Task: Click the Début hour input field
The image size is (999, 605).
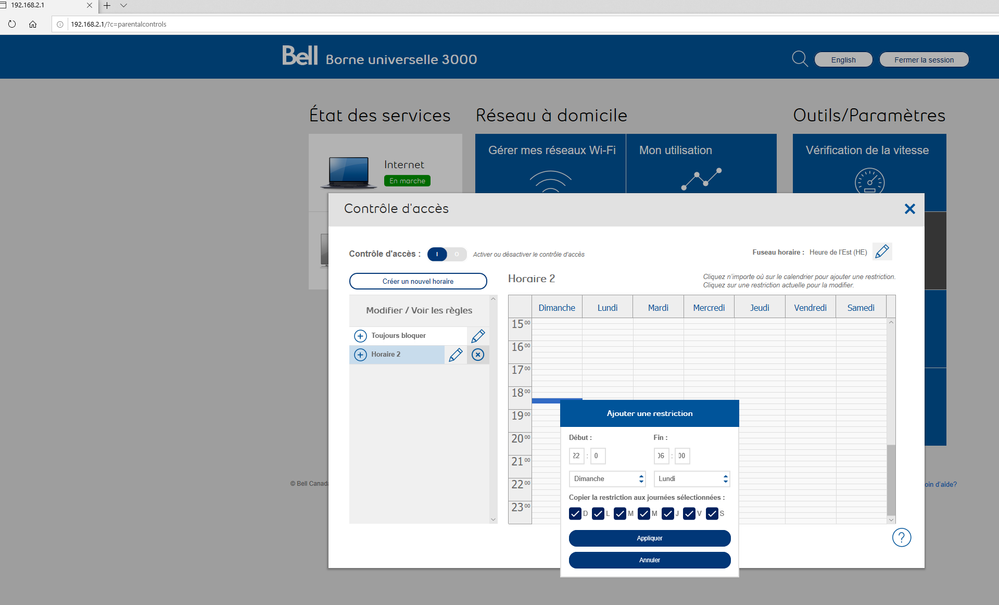Action: coord(576,456)
